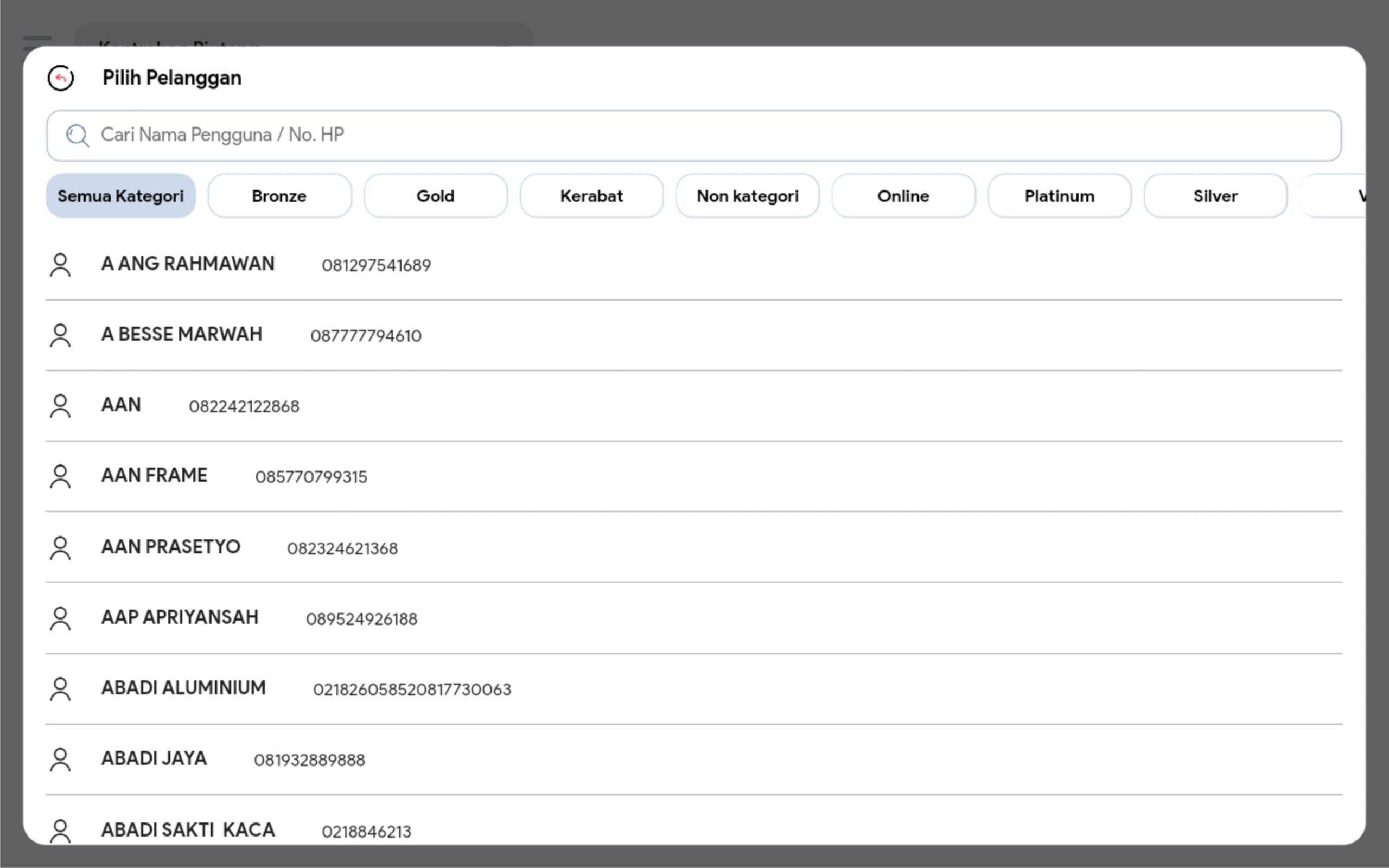Click person icon next to AAN FRAME
The height and width of the screenshot is (868, 1389).
pos(60,476)
